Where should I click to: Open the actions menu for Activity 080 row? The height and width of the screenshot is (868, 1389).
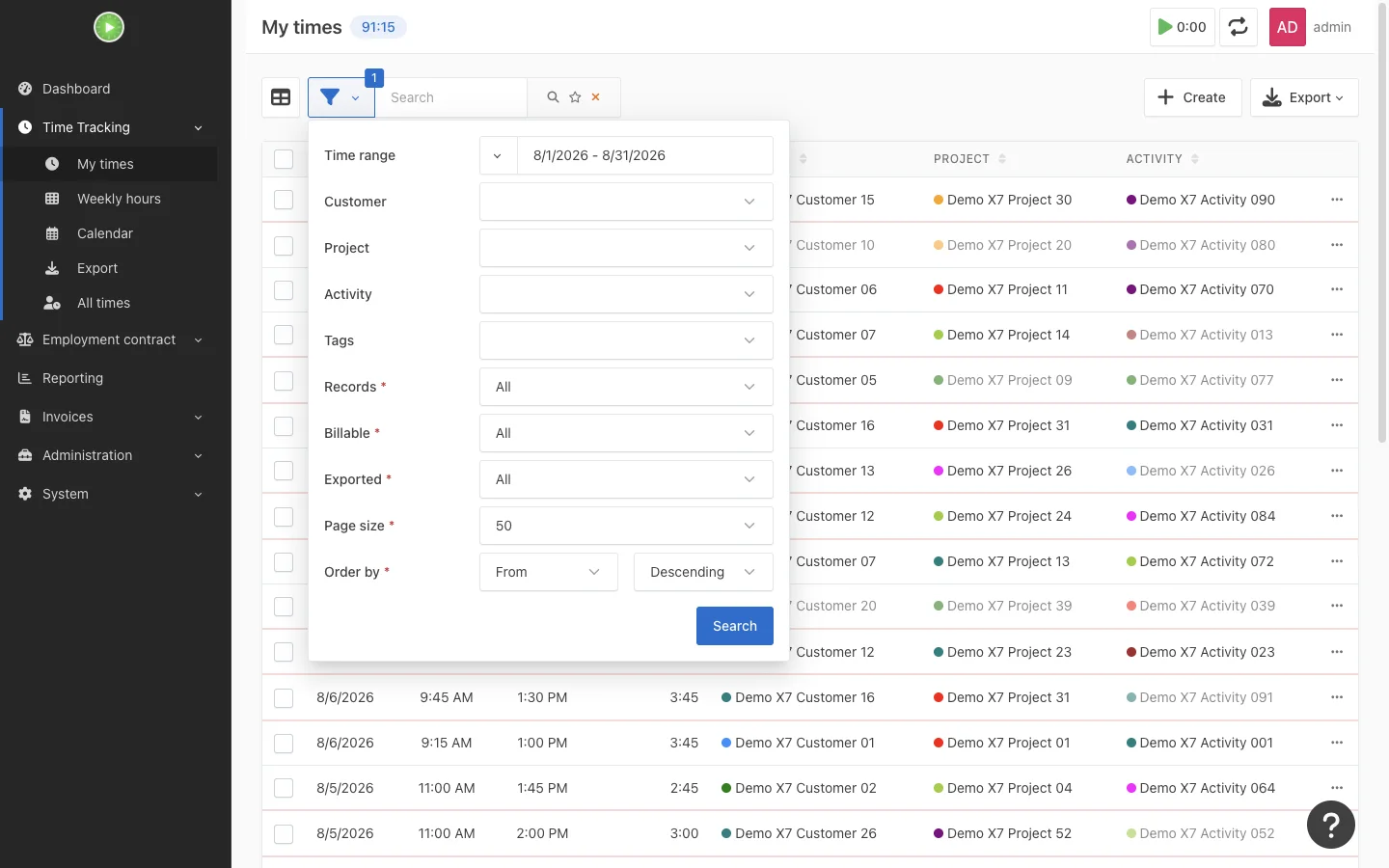coord(1337,245)
